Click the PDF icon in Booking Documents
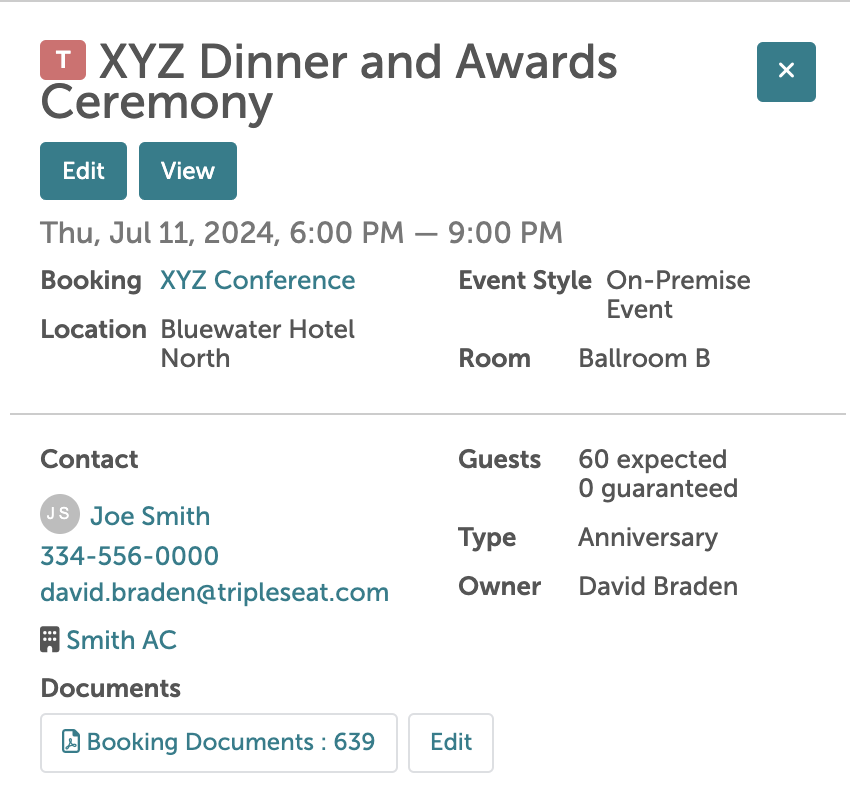The height and width of the screenshot is (808, 850). click(x=70, y=743)
